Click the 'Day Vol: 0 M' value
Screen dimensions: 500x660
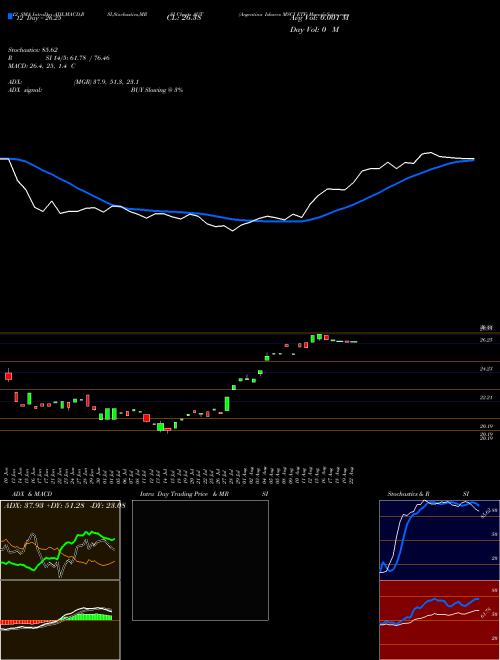[x=314, y=30]
